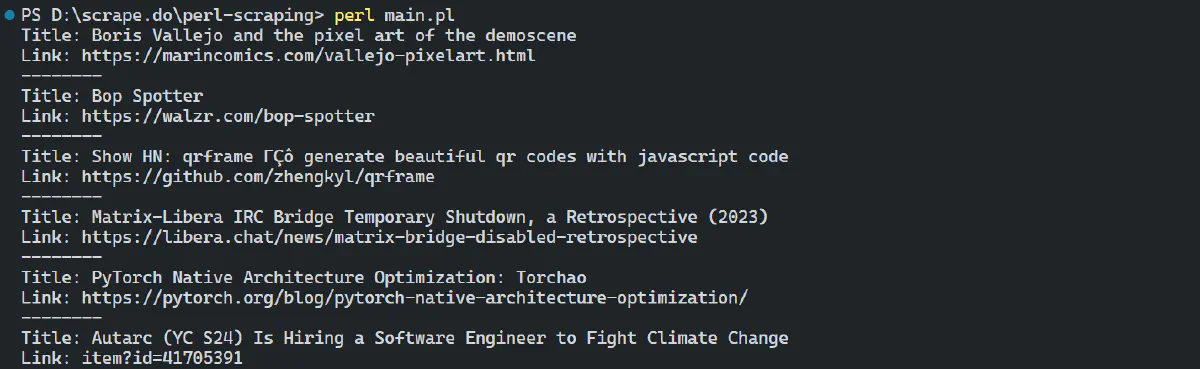1200x369 pixels.
Task: Click the Matrix-Libera IRC Bridge title line
Action: (x=394, y=217)
